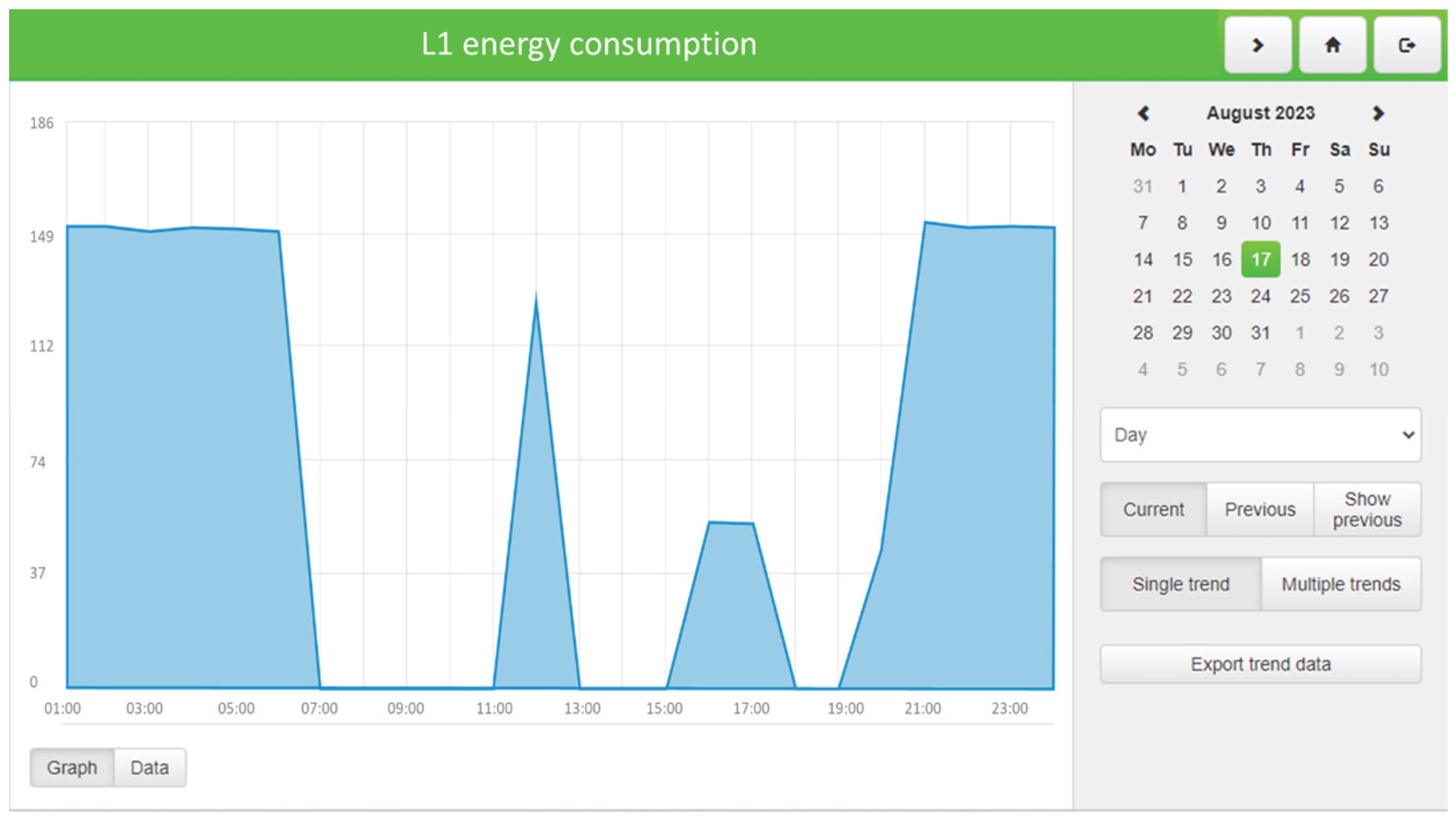Go to next month in calendar
The image size is (1456, 824).
click(x=1378, y=113)
